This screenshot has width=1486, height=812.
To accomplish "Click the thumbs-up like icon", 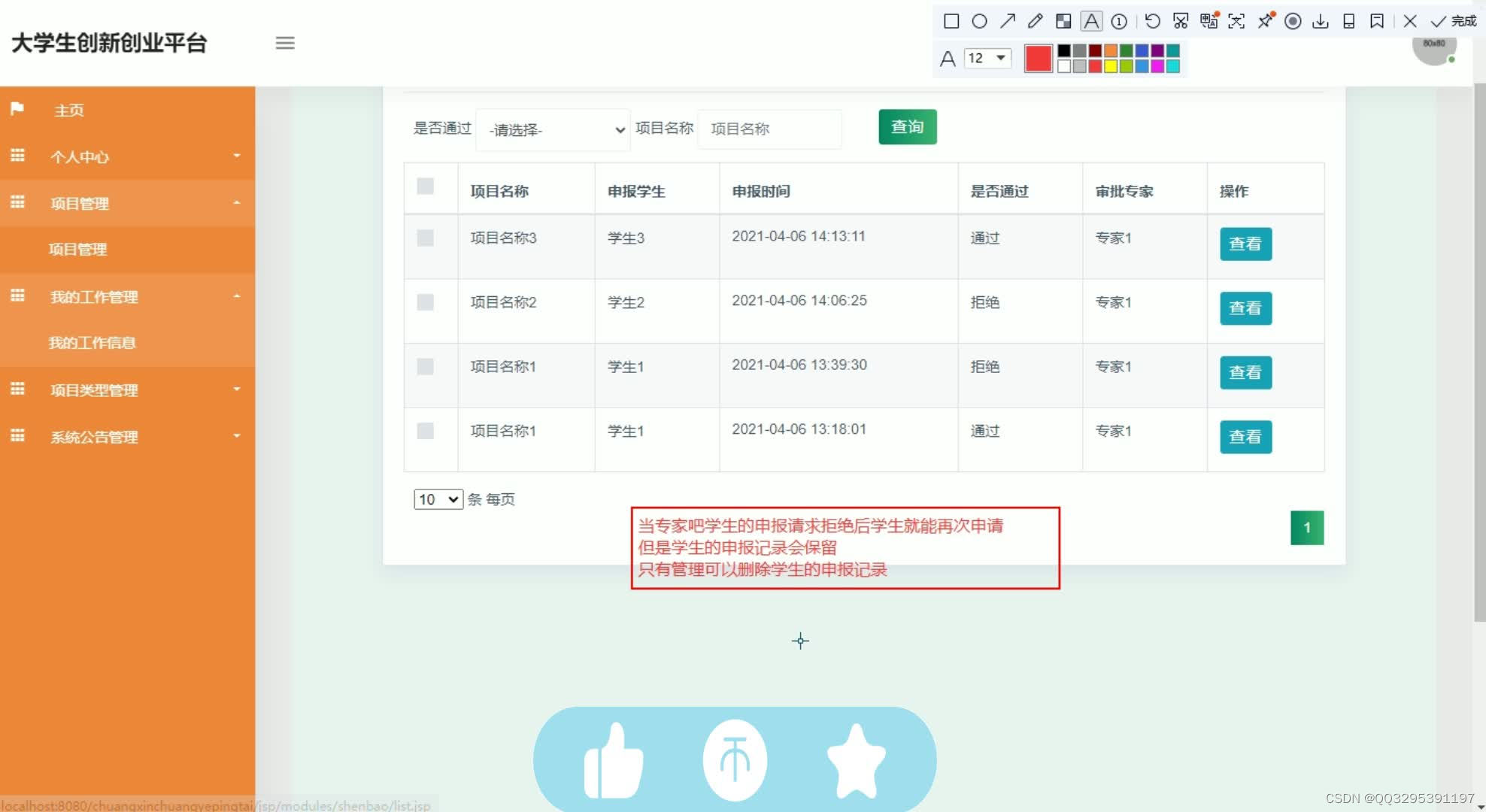I will pyautogui.click(x=614, y=760).
